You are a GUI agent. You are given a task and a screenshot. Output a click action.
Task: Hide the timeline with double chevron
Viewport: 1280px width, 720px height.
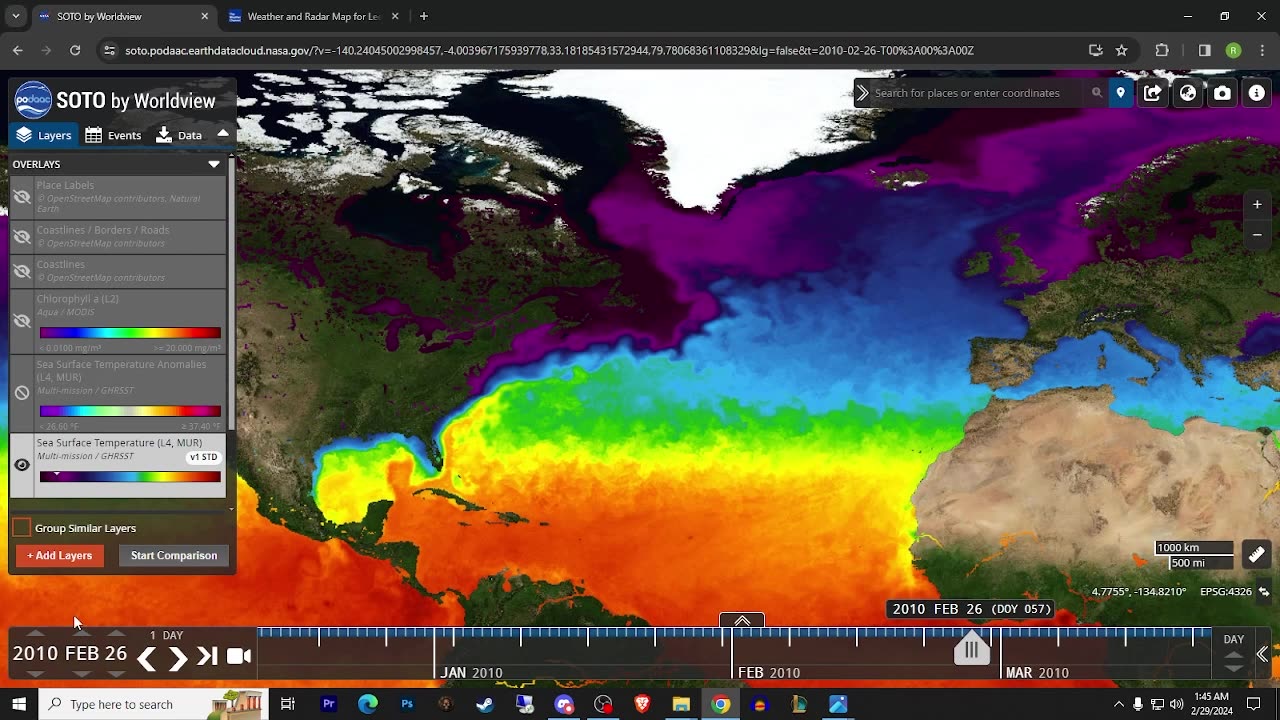pyautogui.click(x=1262, y=654)
